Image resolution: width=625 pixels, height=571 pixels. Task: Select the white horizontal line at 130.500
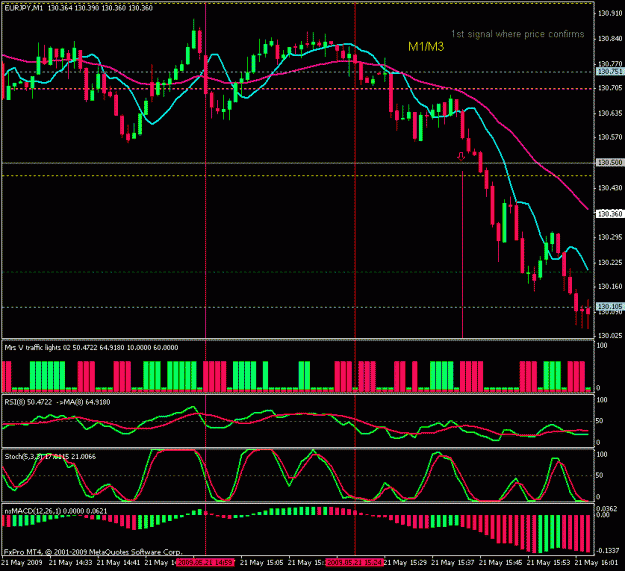coord(298,163)
